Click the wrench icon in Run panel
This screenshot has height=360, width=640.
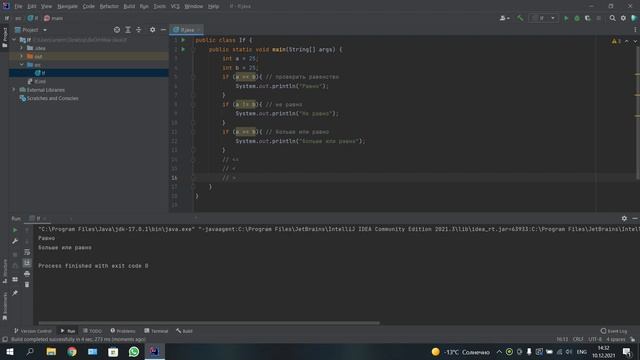click(15, 241)
